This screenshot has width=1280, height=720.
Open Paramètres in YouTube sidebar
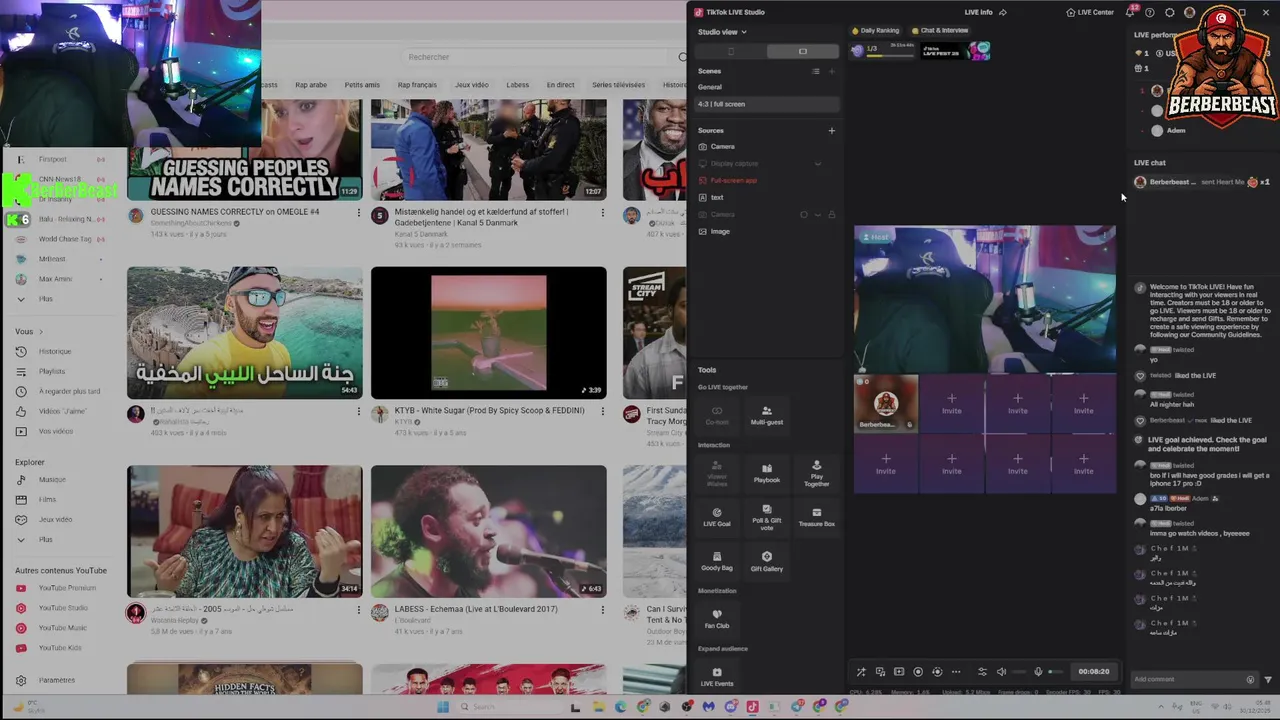[x=56, y=680]
